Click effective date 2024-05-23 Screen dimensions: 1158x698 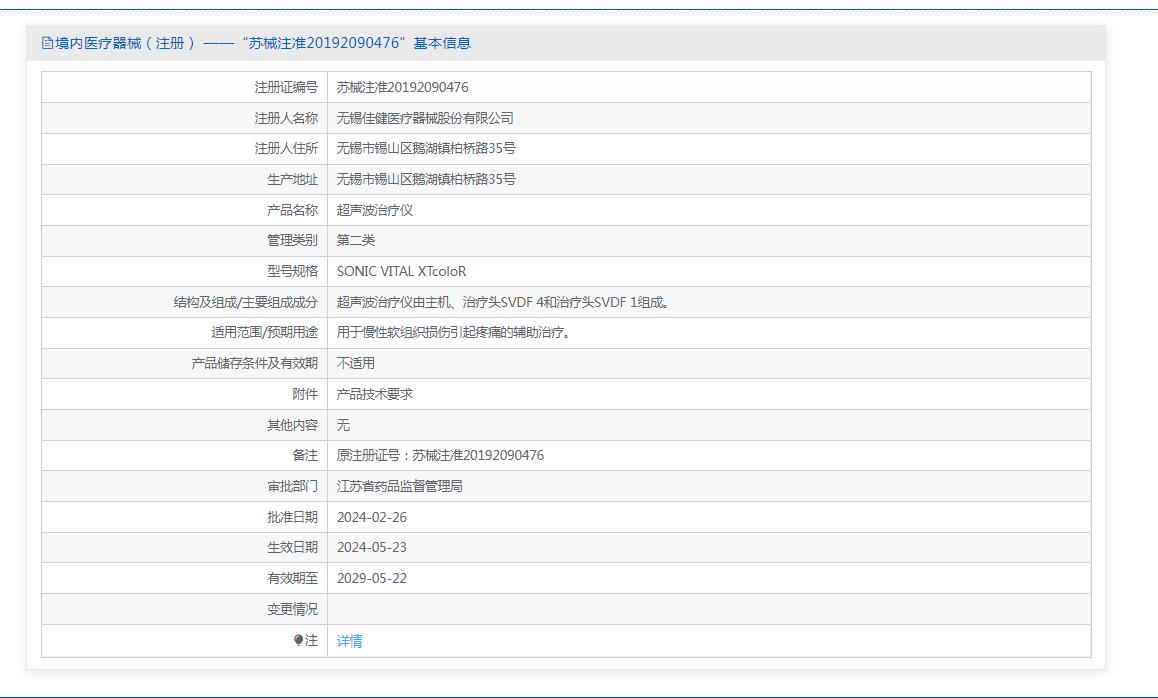pos(371,547)
